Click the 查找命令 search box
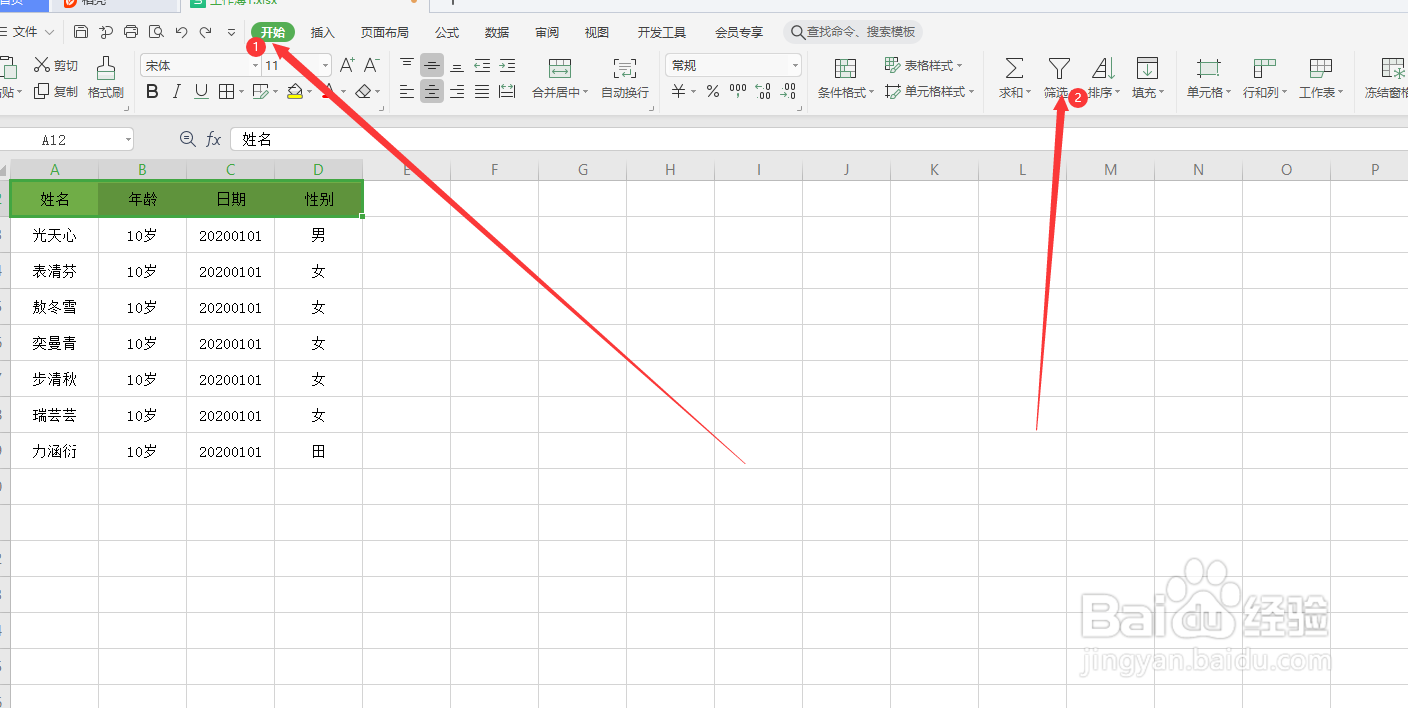Screen dimensions: 1408x708 (853, 32)
